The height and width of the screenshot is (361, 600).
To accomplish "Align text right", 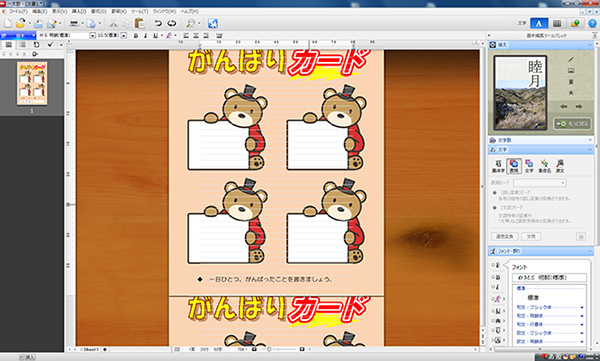I will point(206,36).
